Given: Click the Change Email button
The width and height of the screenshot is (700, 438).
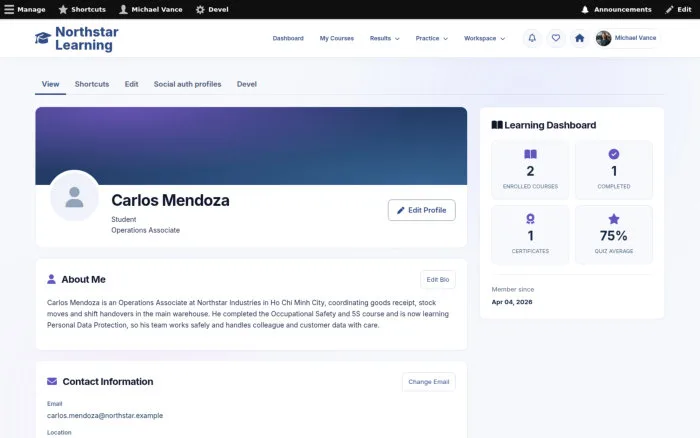Looking at the screenshot, I should click(x=429, y=382).
